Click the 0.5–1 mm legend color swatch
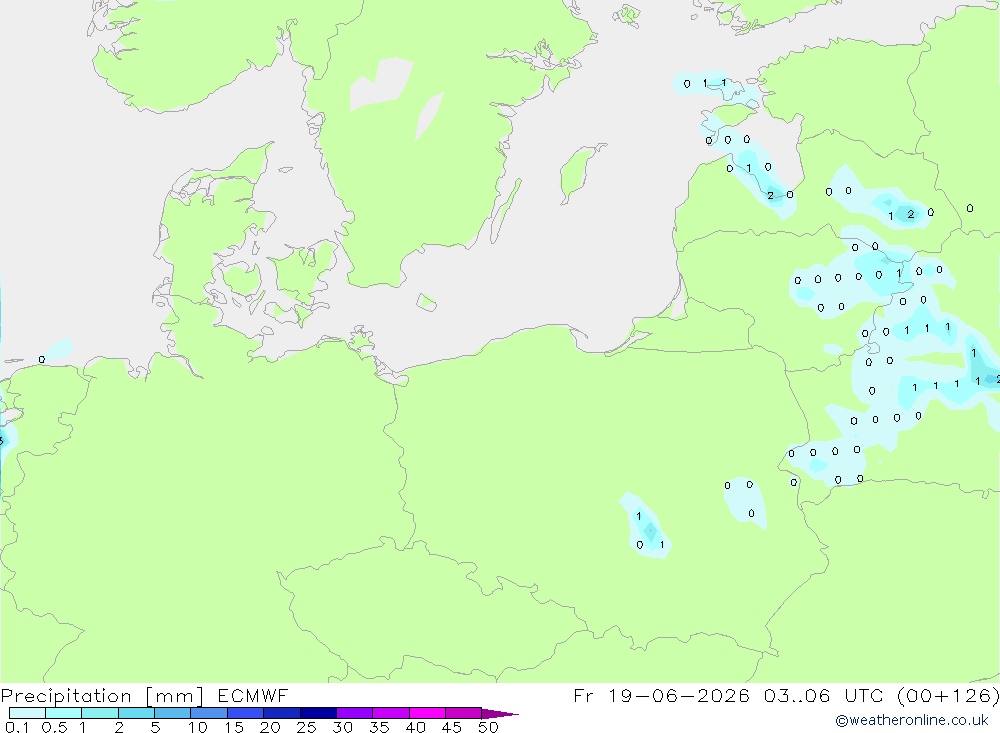The image size is (1000, 733). [64, 713]
